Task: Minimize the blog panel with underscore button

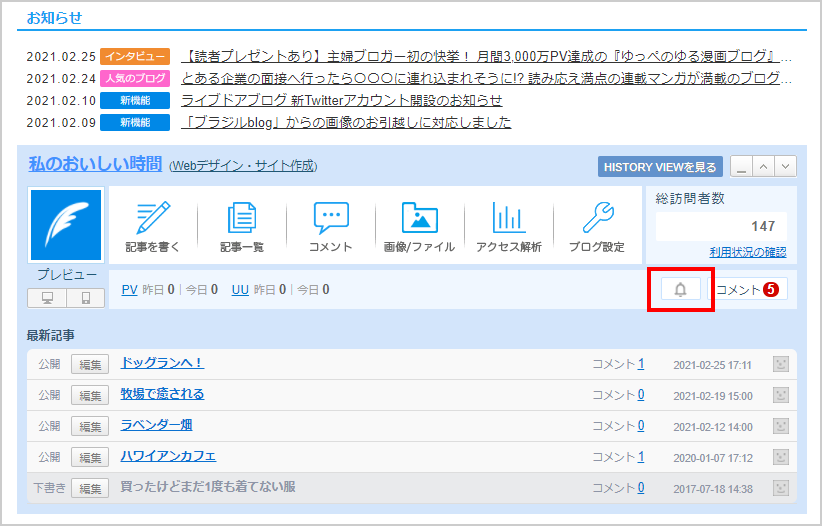Action: 741,167
